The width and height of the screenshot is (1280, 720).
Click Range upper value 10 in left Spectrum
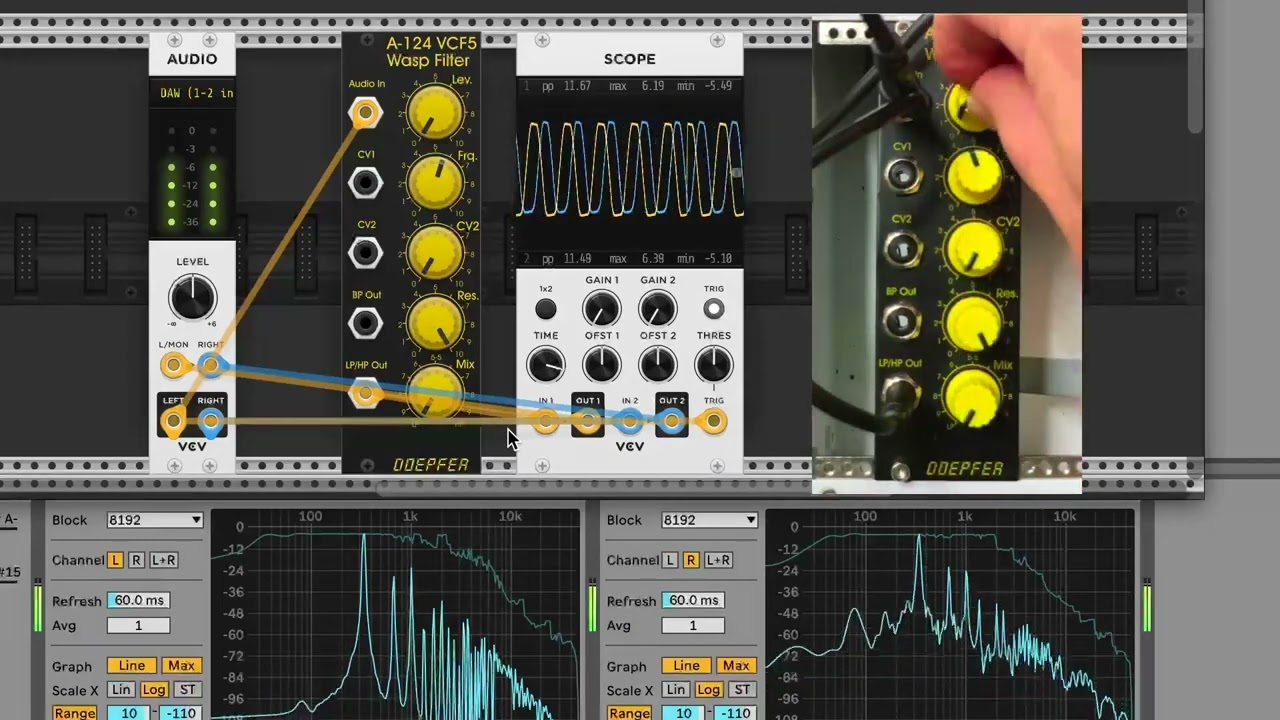(129, 713)
